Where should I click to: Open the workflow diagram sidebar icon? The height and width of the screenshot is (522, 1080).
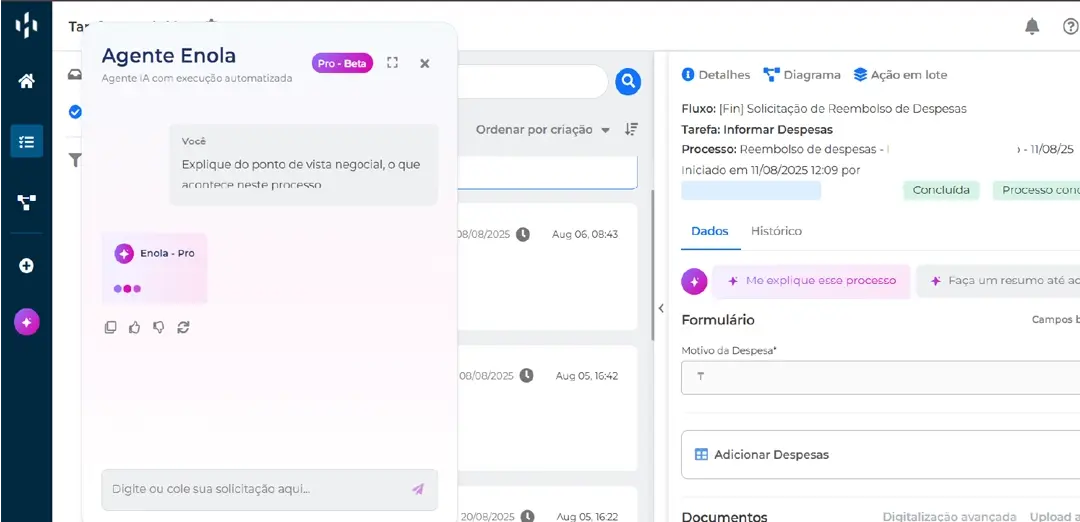(26, 202)
